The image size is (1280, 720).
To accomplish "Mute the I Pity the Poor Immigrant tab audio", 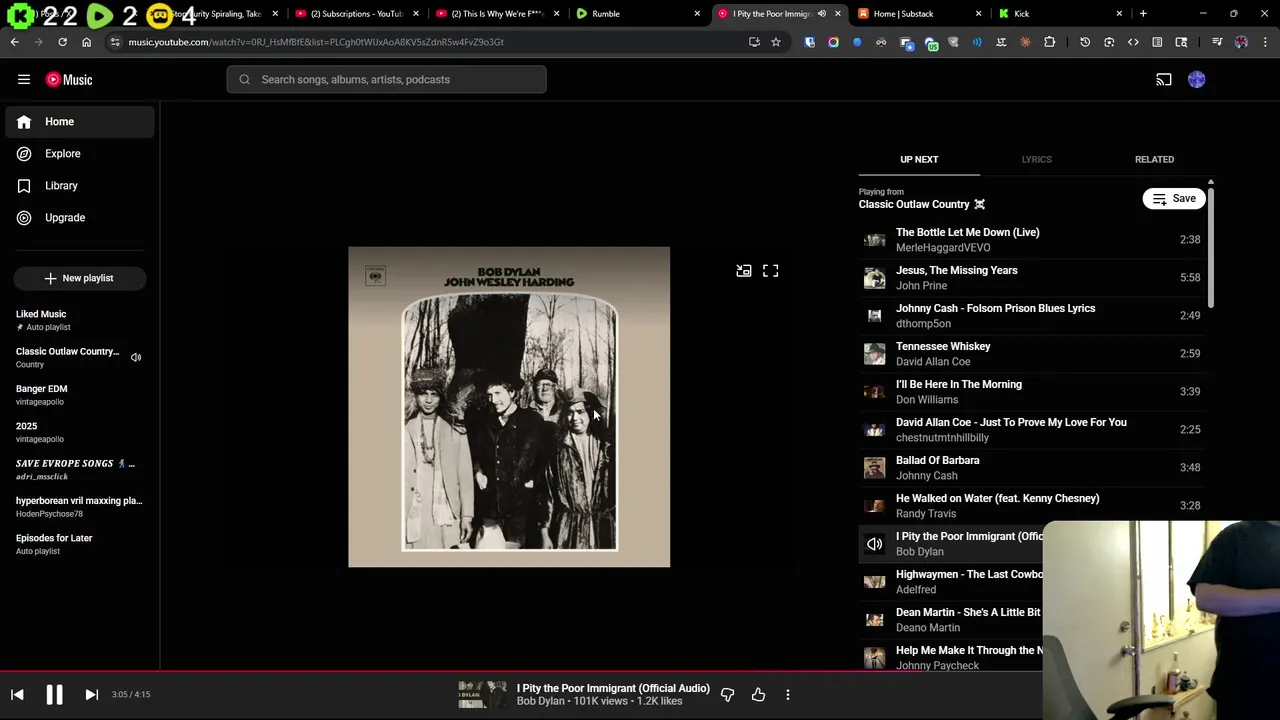I will 822,14.
